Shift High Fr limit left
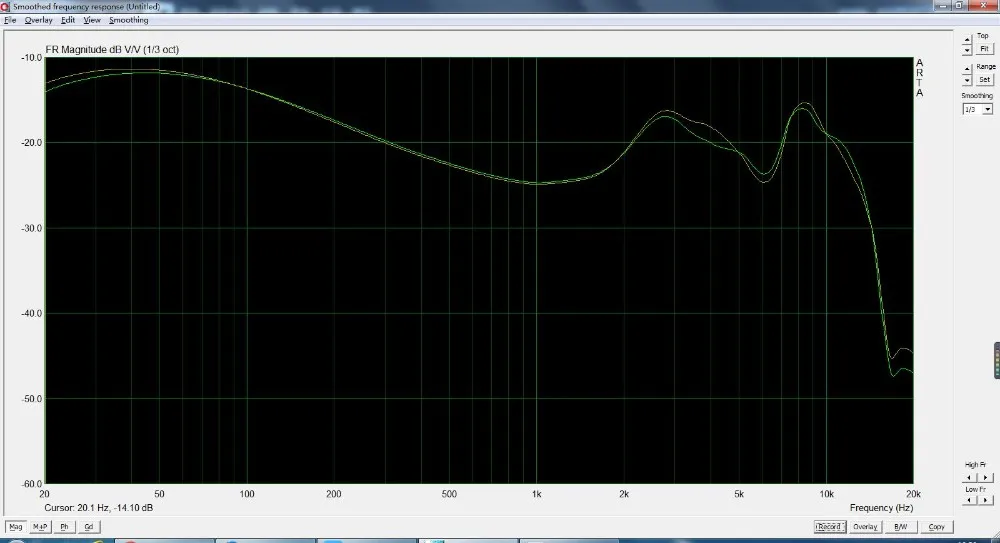Screen dimensions: 1000x543 (x=969, y=477)
